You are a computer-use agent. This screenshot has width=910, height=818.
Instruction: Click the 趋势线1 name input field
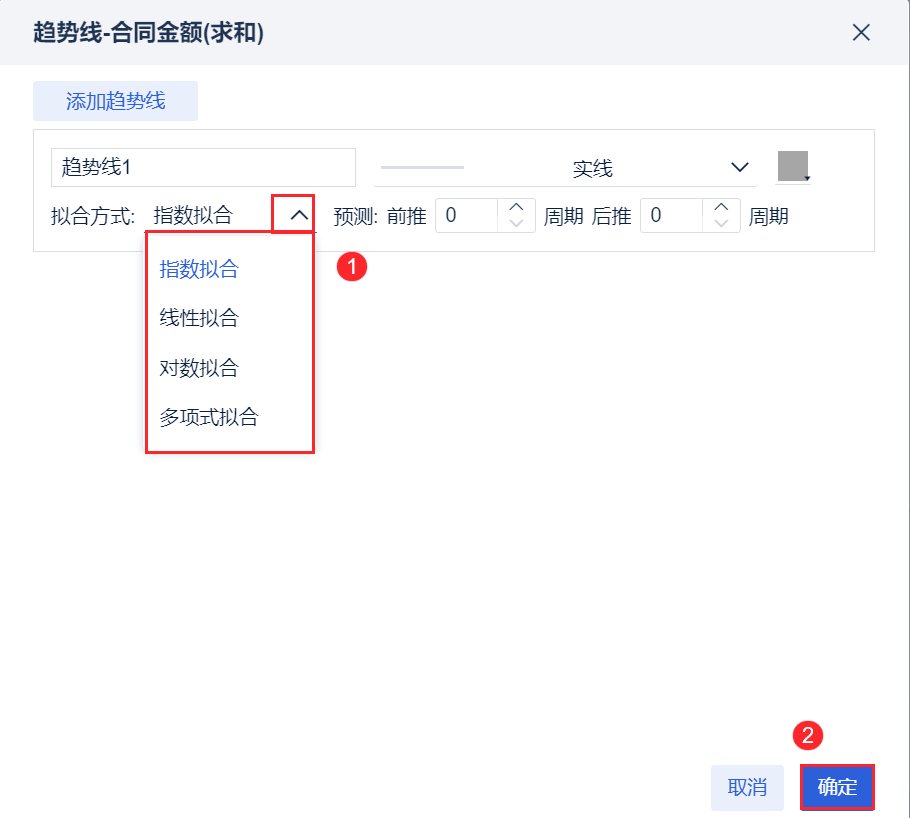203,167
